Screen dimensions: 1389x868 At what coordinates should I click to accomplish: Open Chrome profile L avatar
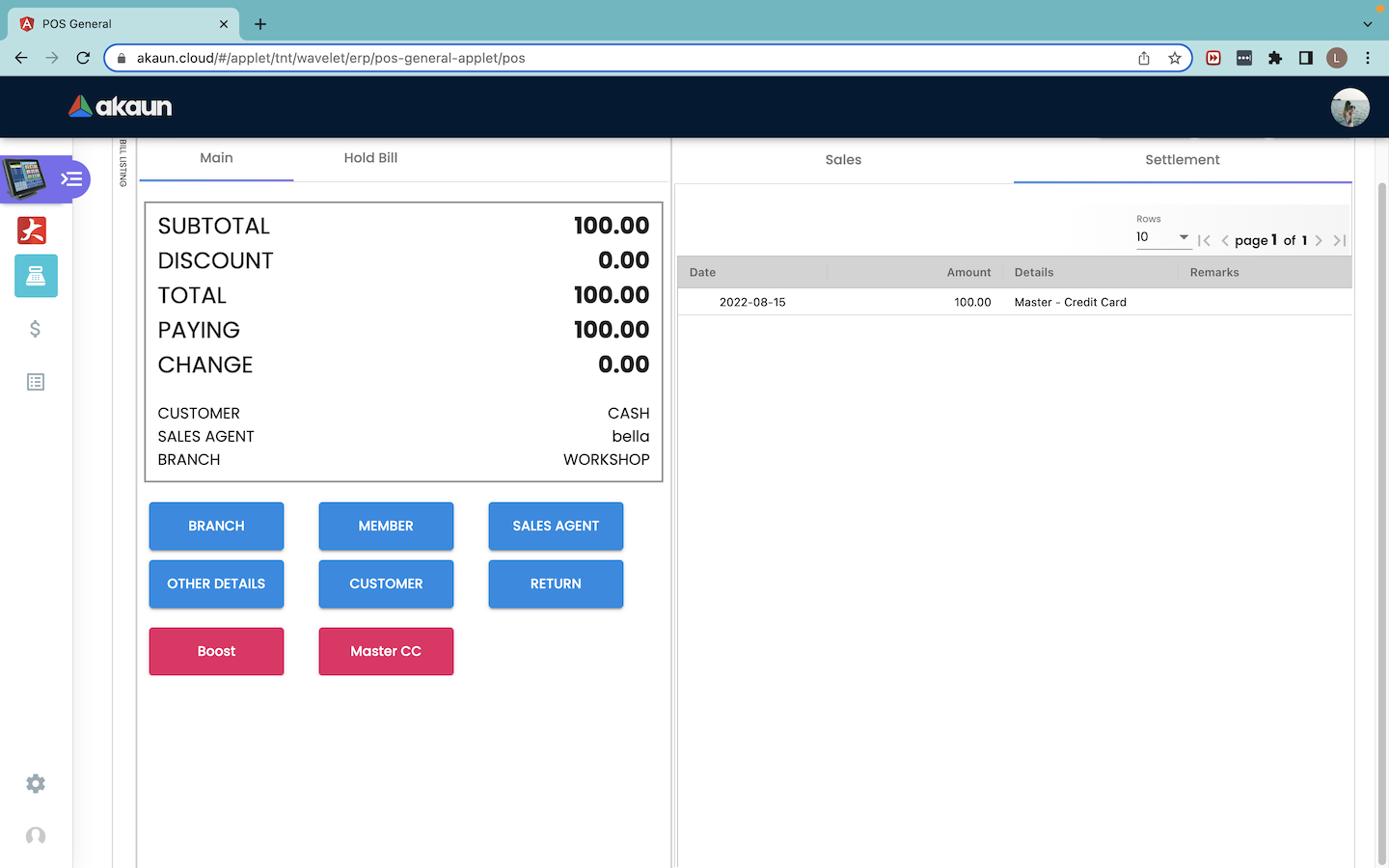tap(1337, 58)
